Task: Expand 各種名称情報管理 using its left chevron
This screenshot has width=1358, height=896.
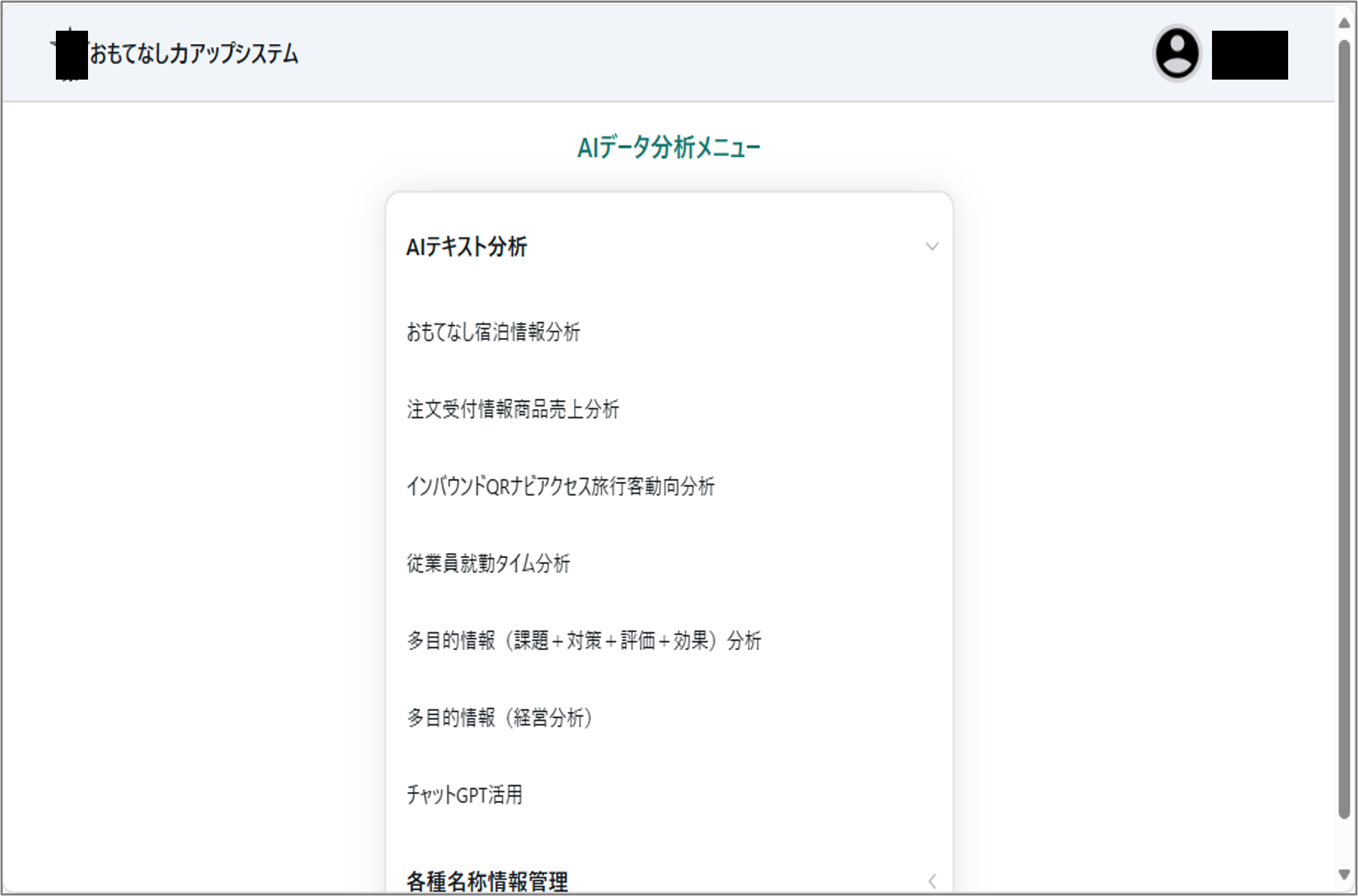Action: (x=931, y=881)
